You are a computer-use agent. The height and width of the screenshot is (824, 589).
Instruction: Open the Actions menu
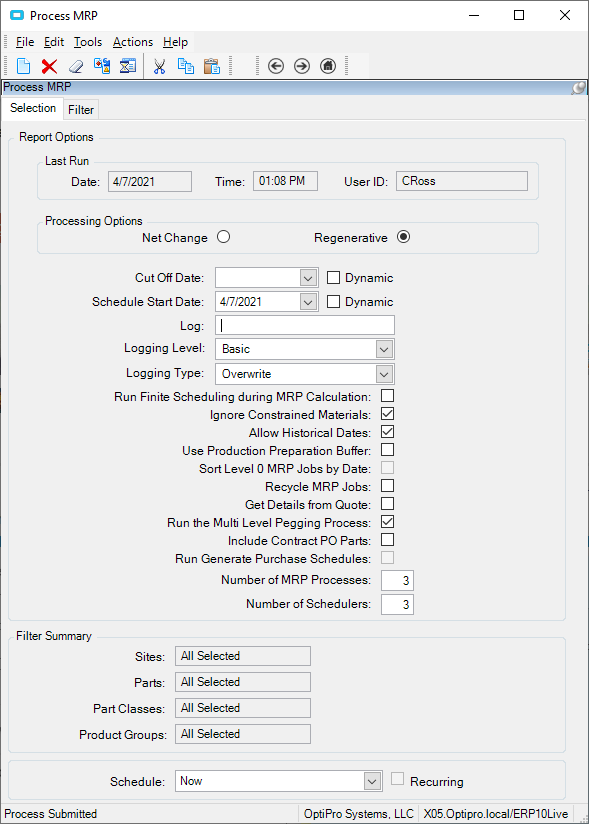133,42
